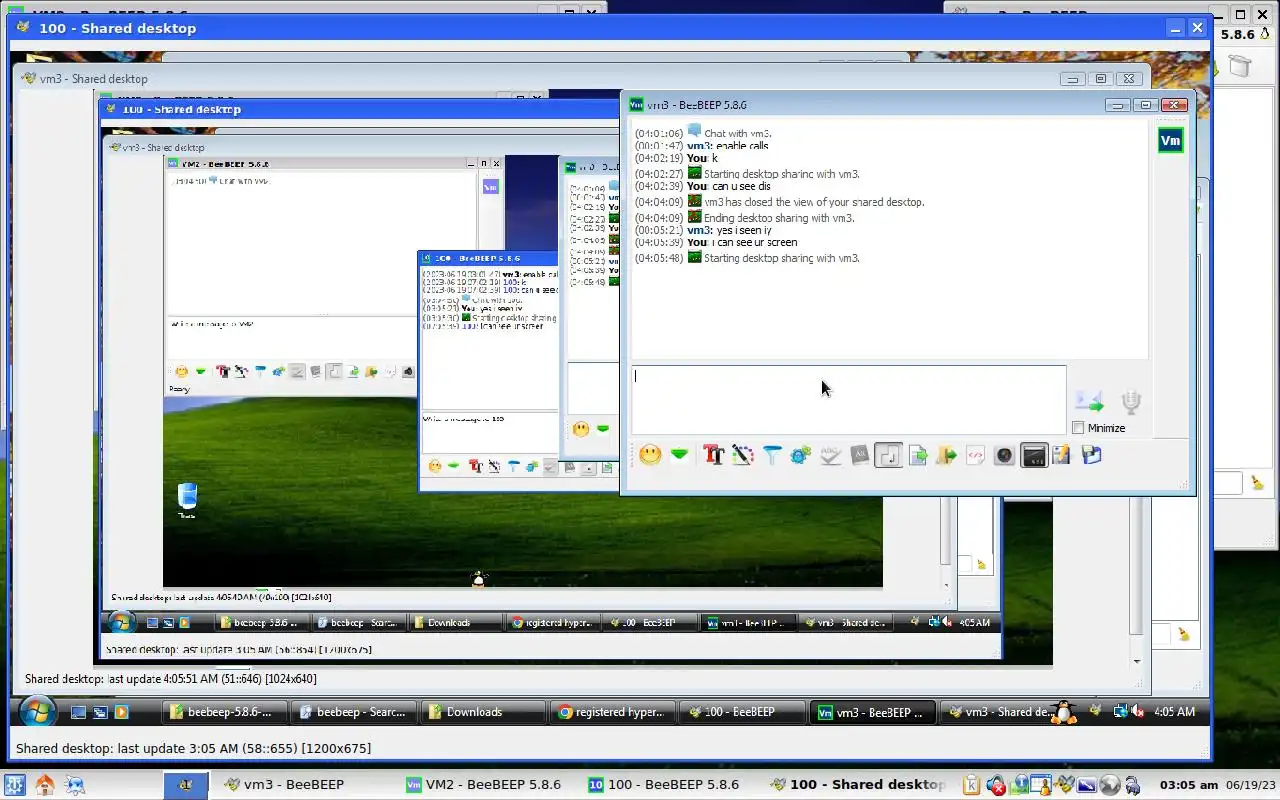The height and width of the screenshot is (800, 1280).
Task: Click the muted speaker icon beside 4:05 AM
Action: (1138, 712)
